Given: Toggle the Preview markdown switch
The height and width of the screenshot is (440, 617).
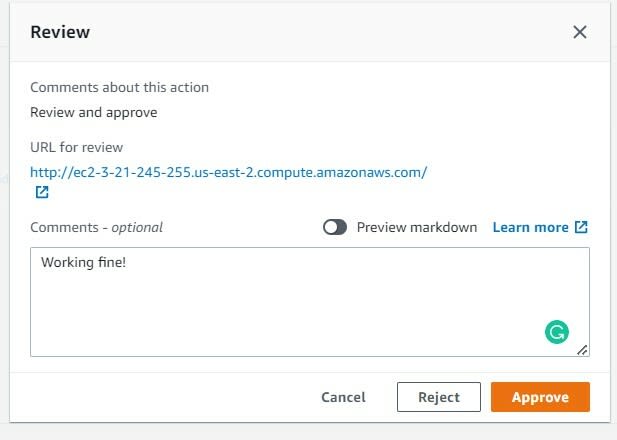Looking at the screenshot, I should [x=335, y=227].
